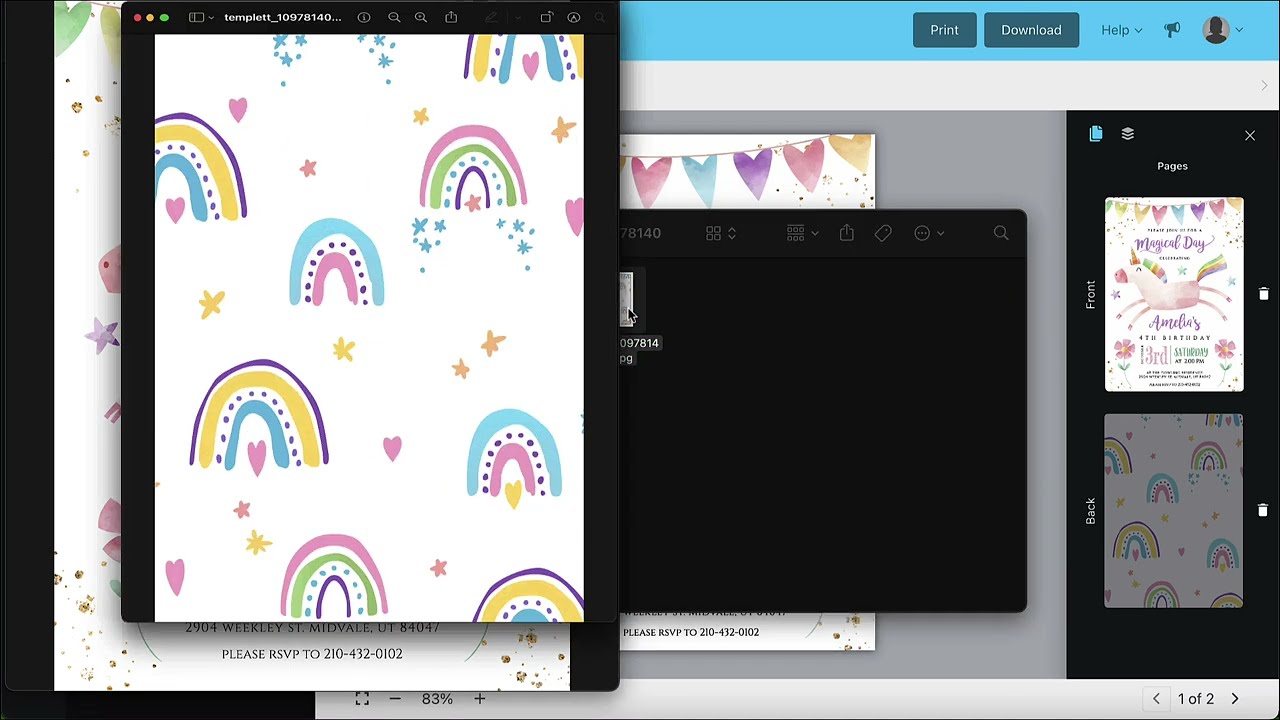Rotate the image in Preview
Viewport: 1280px width, 720px height.
[546, 18]
